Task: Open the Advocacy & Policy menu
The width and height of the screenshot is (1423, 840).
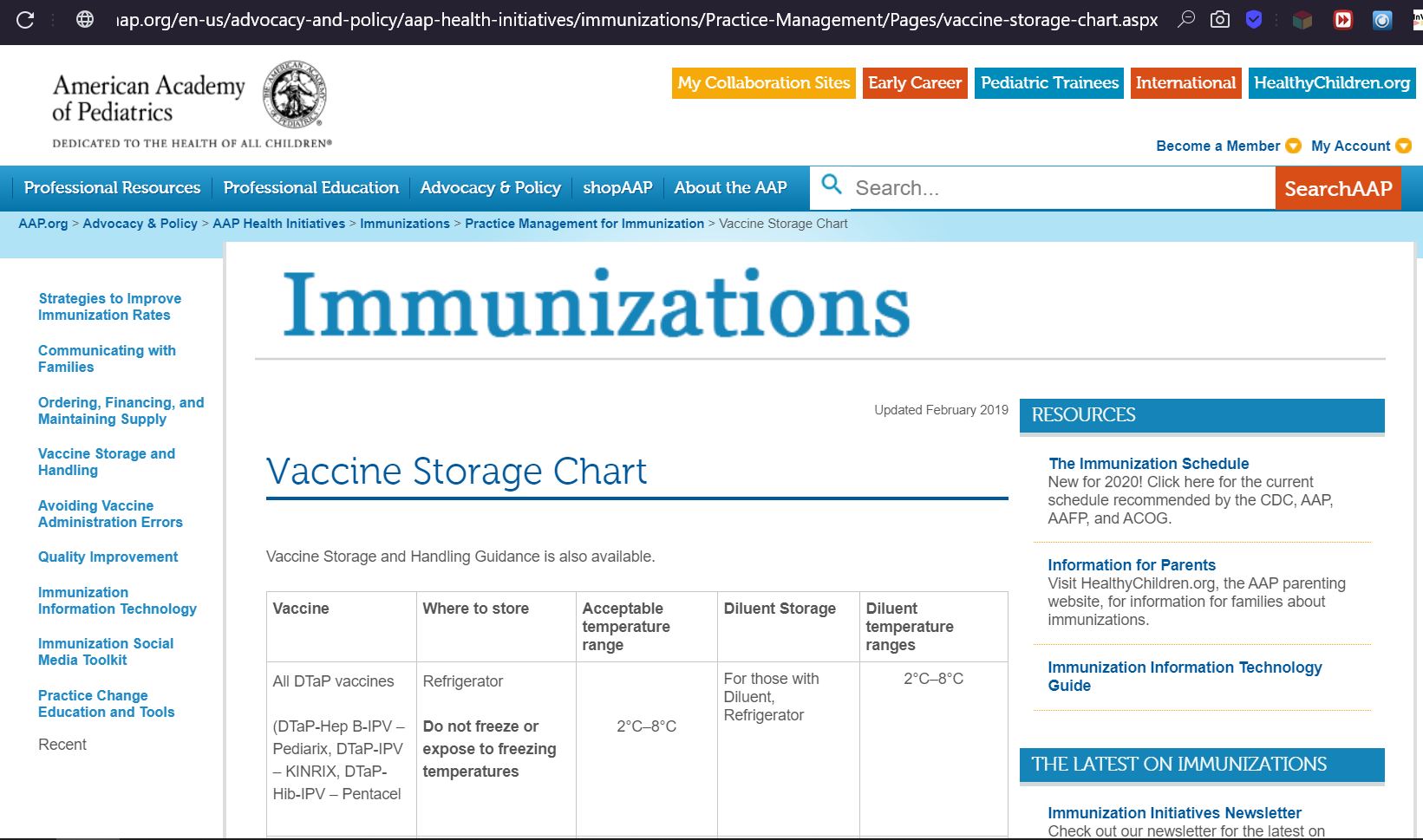Action: tap(490, 187)
